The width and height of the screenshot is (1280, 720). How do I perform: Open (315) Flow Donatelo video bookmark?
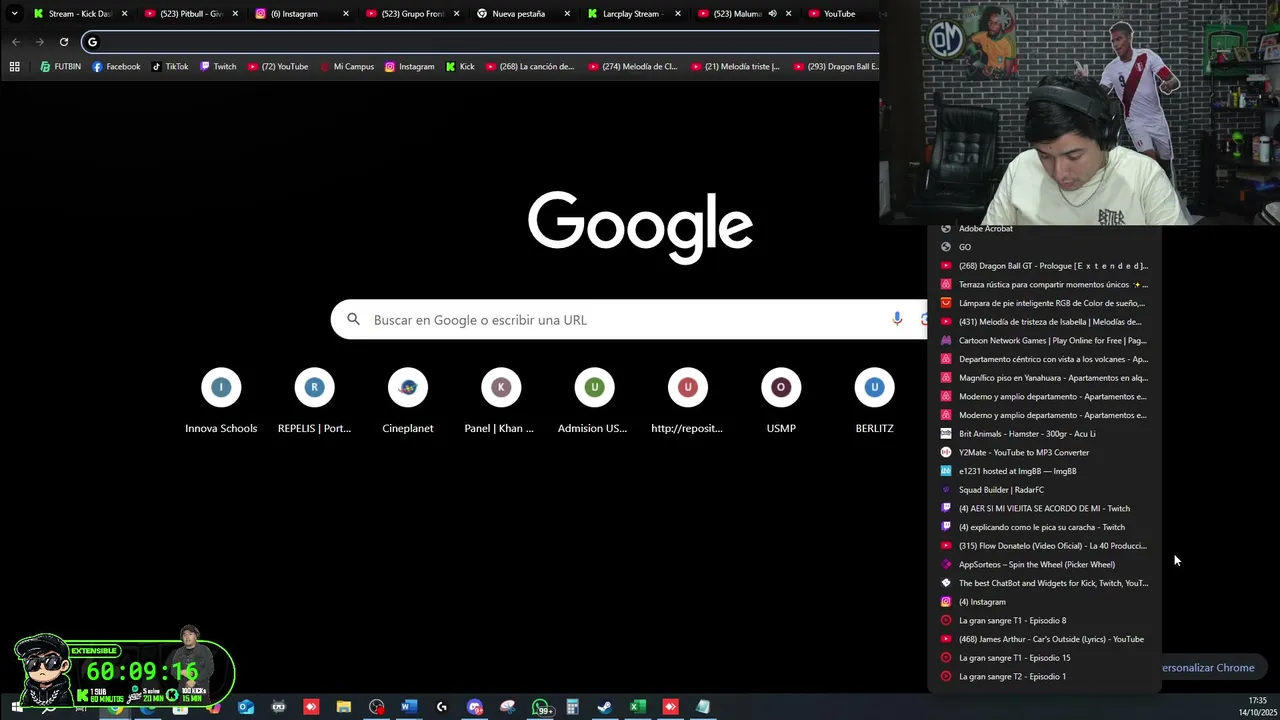tap(1045, 546)
